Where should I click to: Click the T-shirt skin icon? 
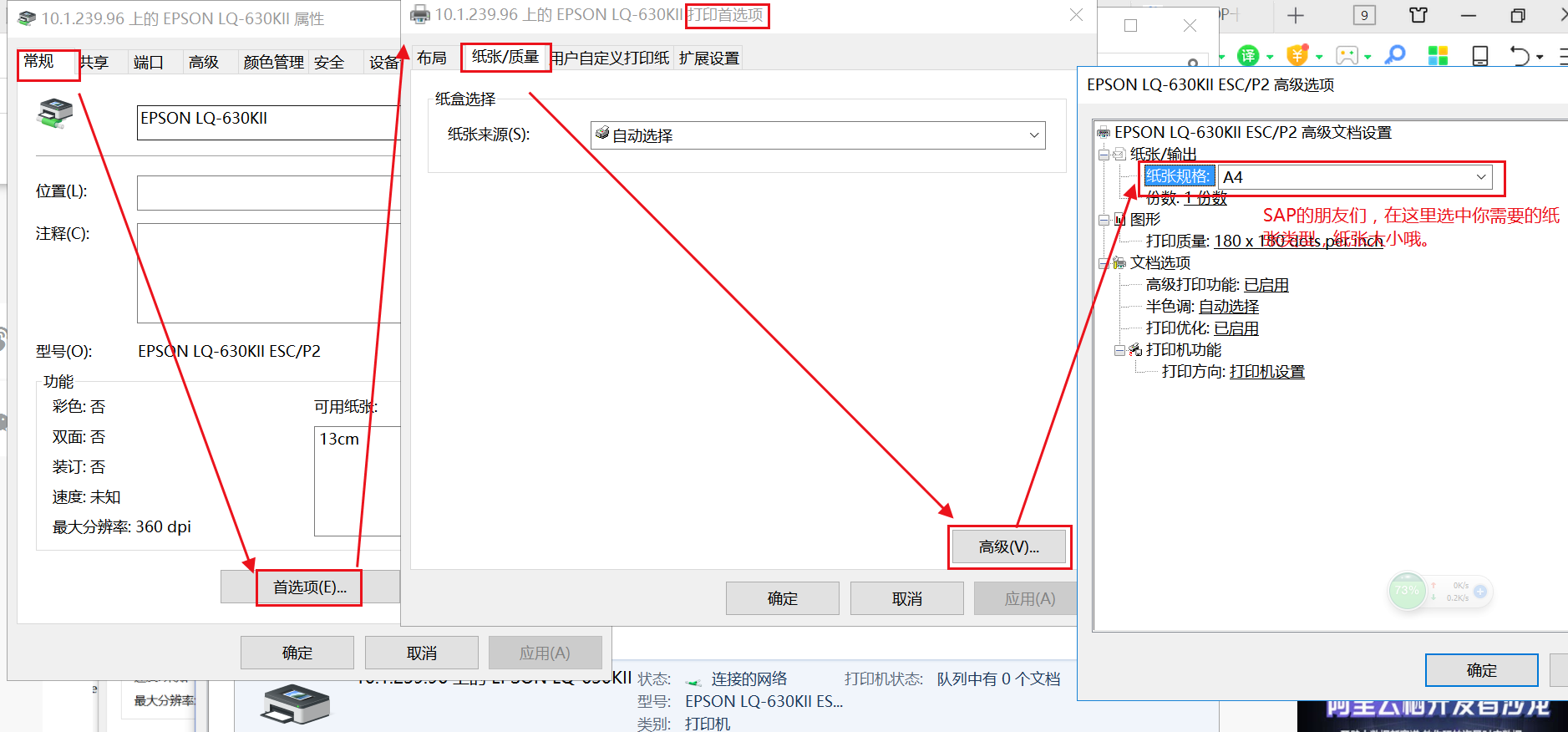[x=1418, y=15]
